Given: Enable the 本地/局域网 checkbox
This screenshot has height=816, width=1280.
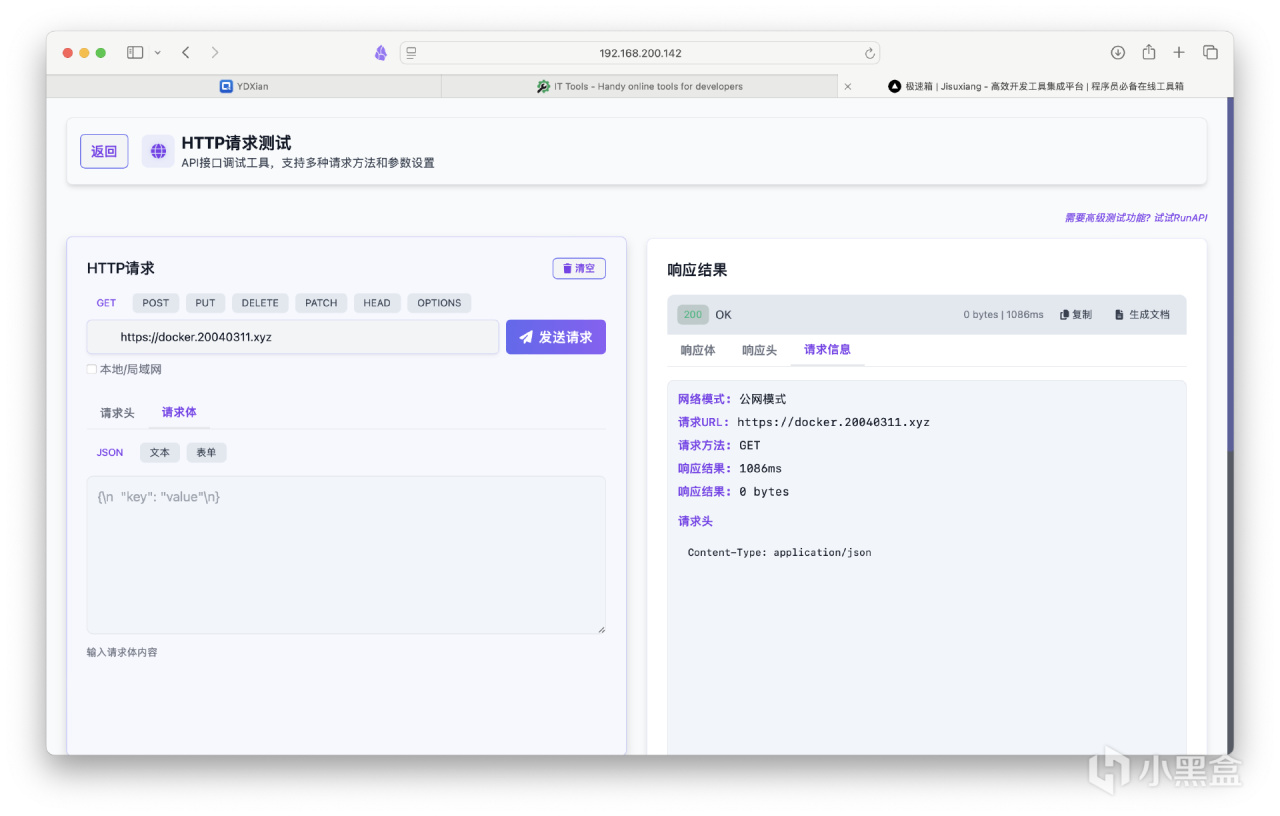Looking at the screenshot, I should click(92, 369).
